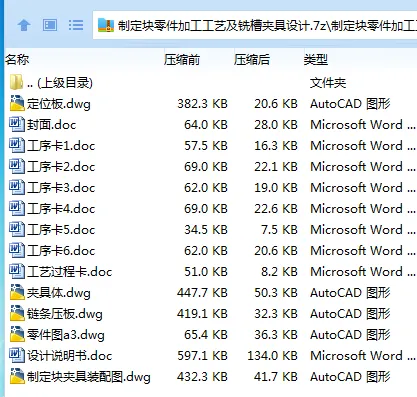The height and width of the screenshot is (397, 417).
Task: Sort by the 名称 column header
Action: (17, 60)
